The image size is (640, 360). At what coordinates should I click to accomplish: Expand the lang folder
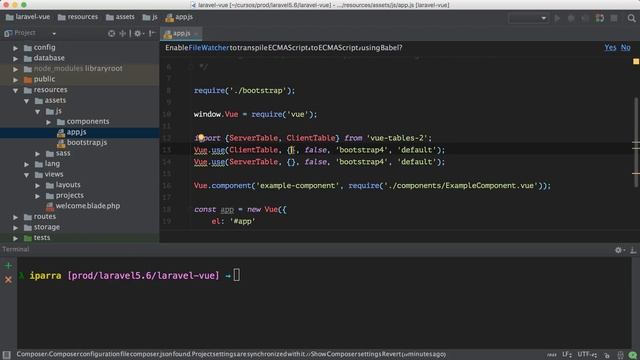coord(27,164)
